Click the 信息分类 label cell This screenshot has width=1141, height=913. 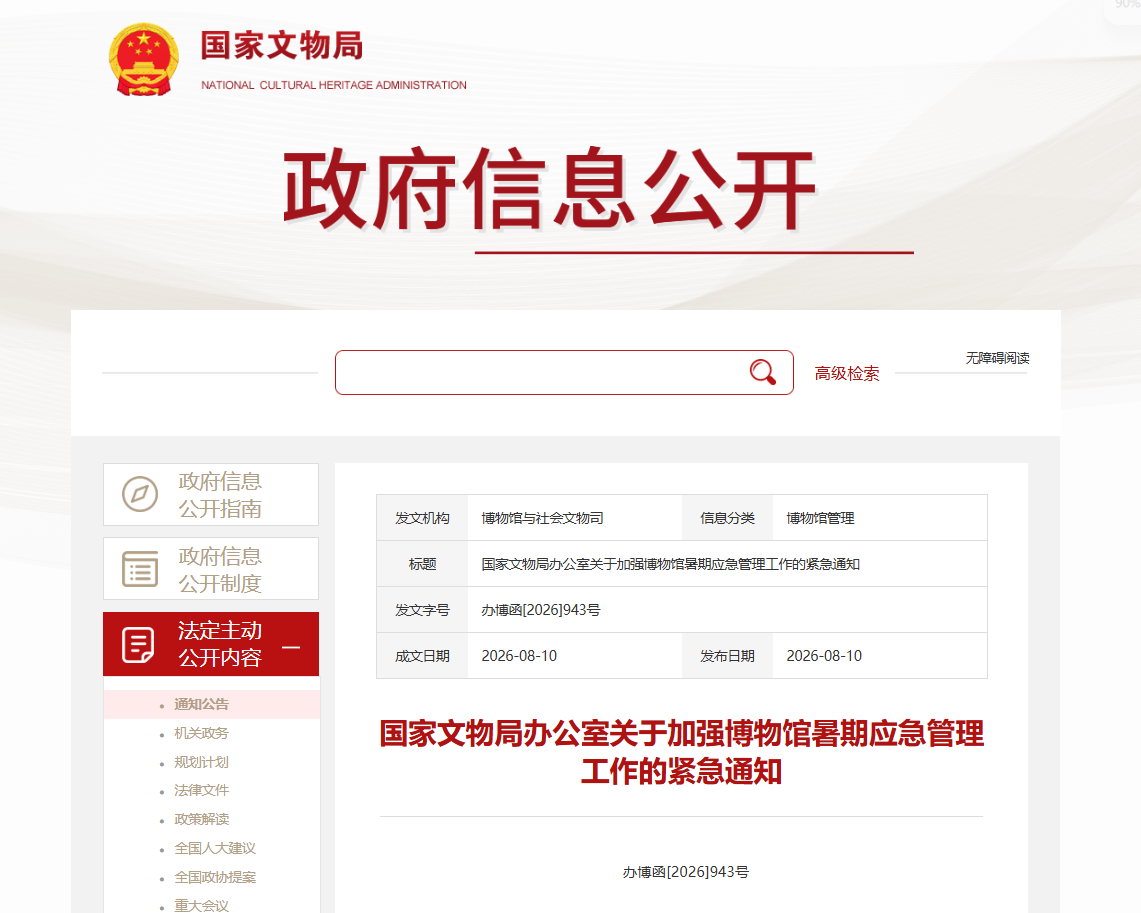click(x=727, y=518)
